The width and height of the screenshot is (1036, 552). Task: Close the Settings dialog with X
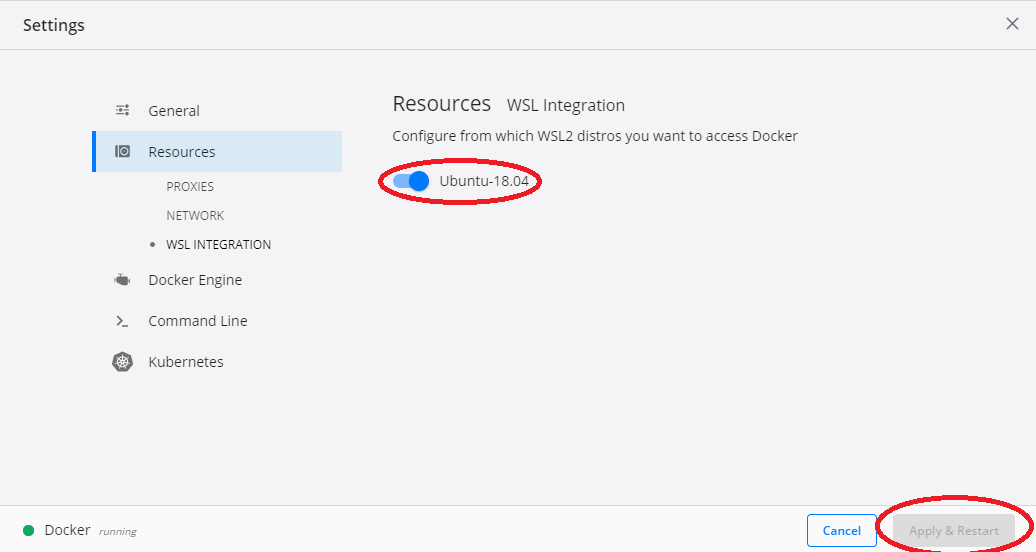click(1012, 24)
